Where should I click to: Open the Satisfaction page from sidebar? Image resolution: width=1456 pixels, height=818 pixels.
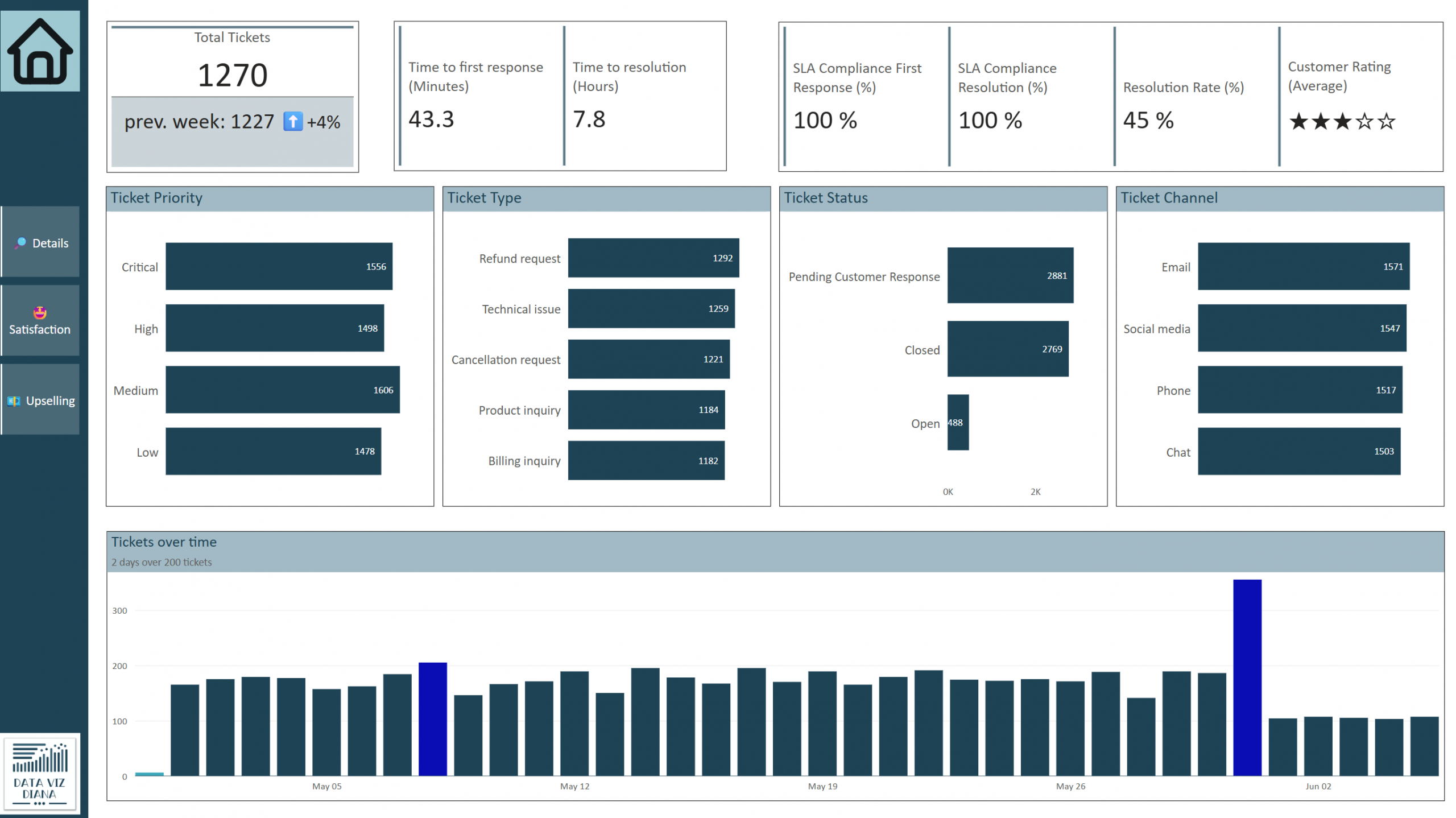(x=40, y=321)
